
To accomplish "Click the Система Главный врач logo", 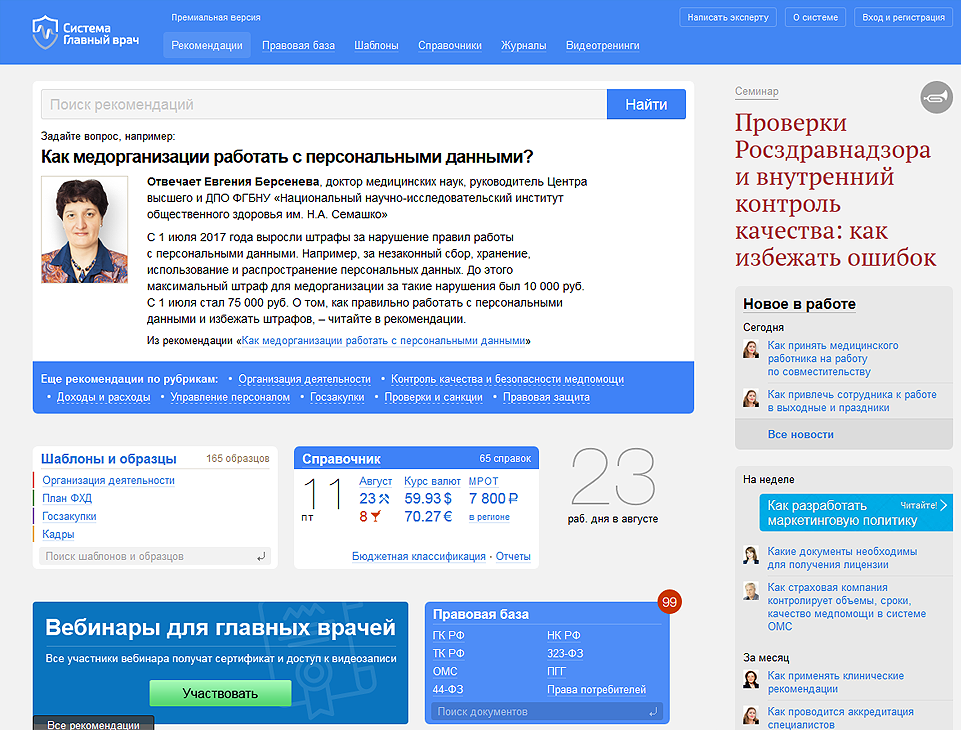I will click(86, 33).
